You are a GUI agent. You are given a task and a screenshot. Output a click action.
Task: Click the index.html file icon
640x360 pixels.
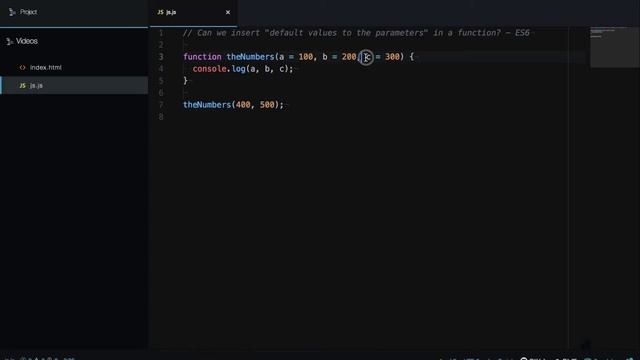click(x=22, y=67)
